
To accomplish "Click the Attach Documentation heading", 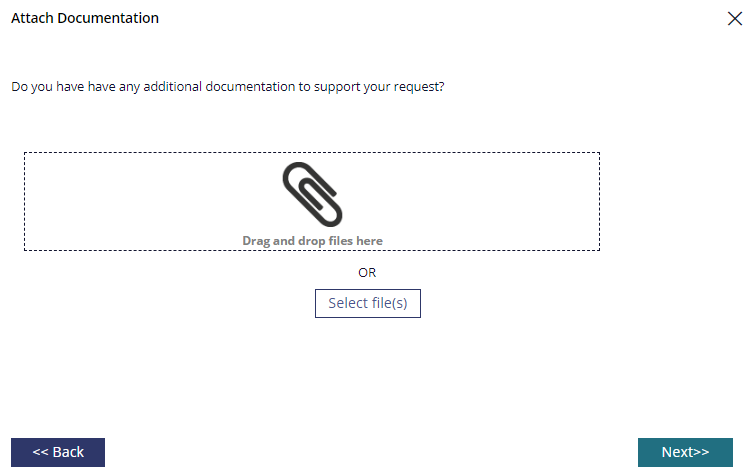I will pos(85,18).
